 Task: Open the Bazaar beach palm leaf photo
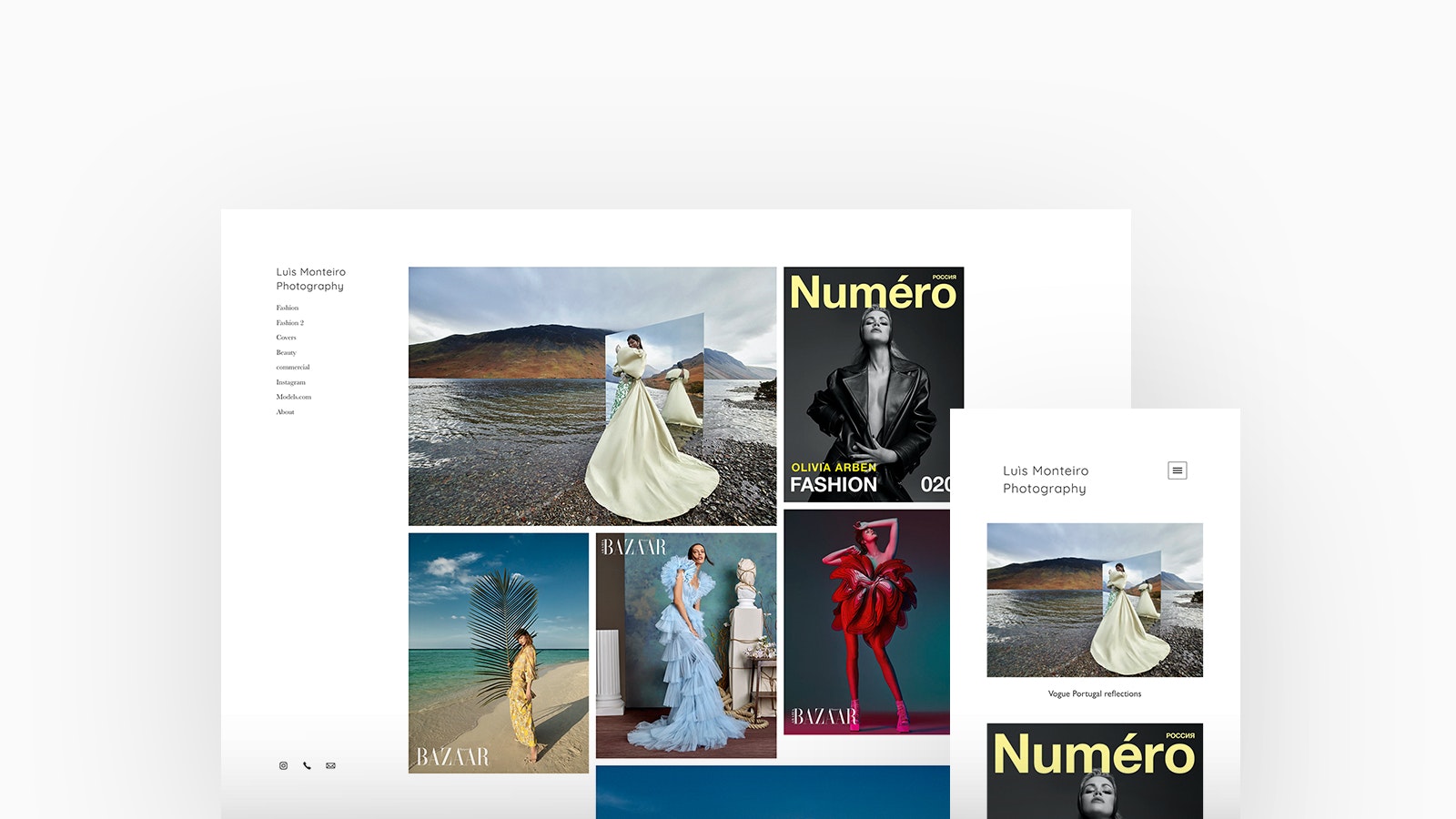coord(498,652)
